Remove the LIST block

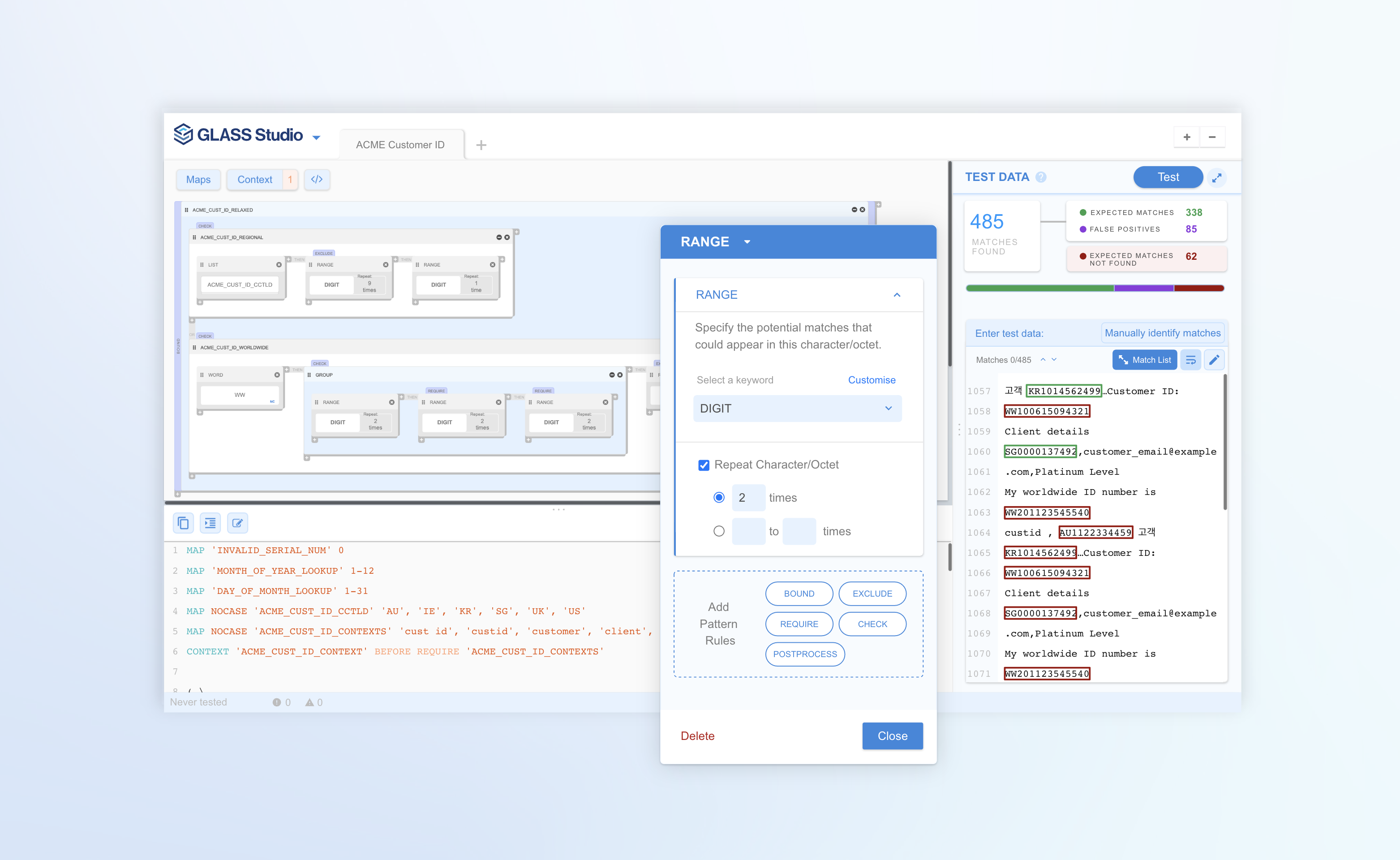(x=279, y=264)
